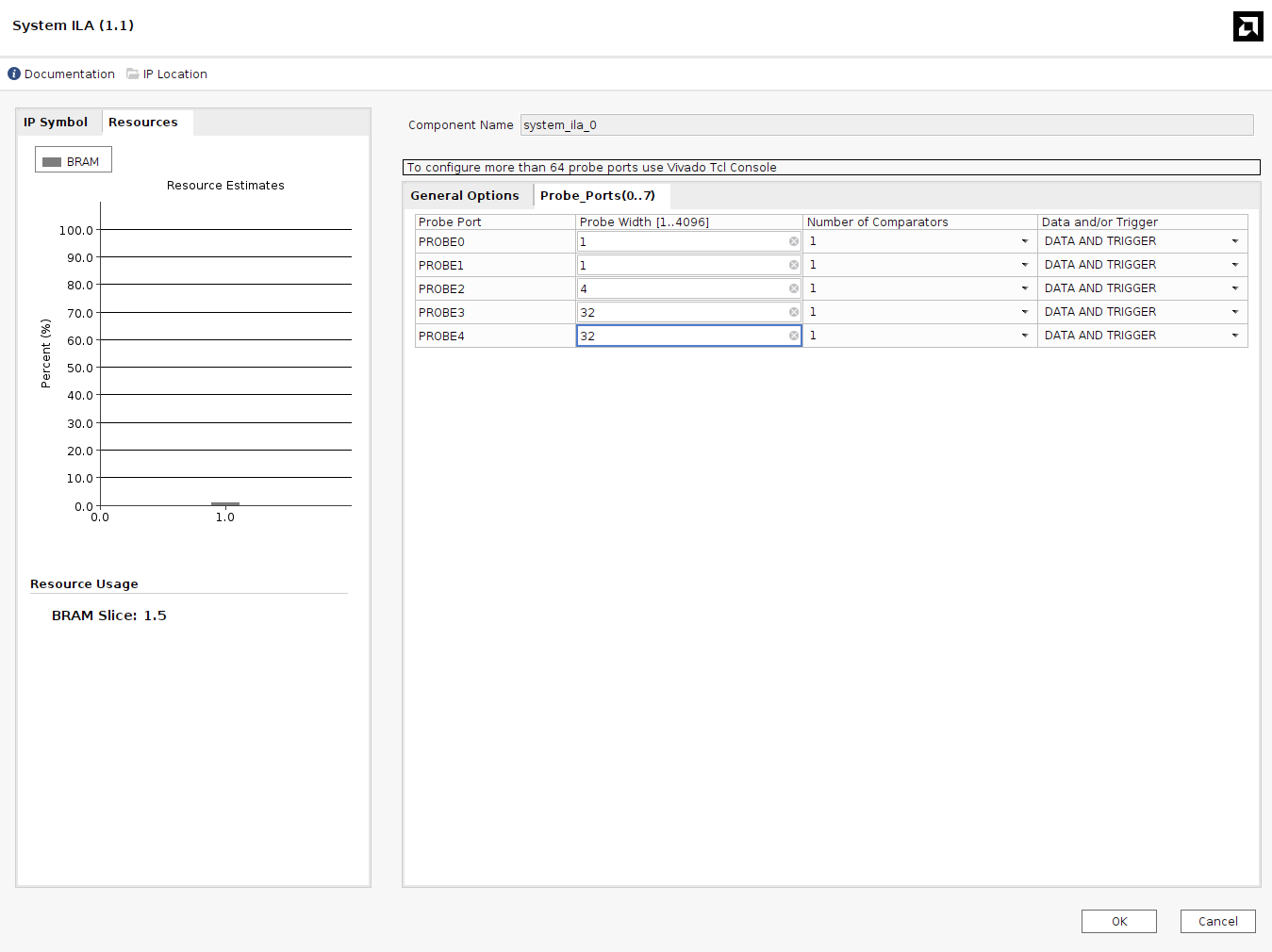This screenshot has width=1272, height=952.
Task: Open PROBE0 Number of Comparators dropdown
Action: click(x=919, y=241)
